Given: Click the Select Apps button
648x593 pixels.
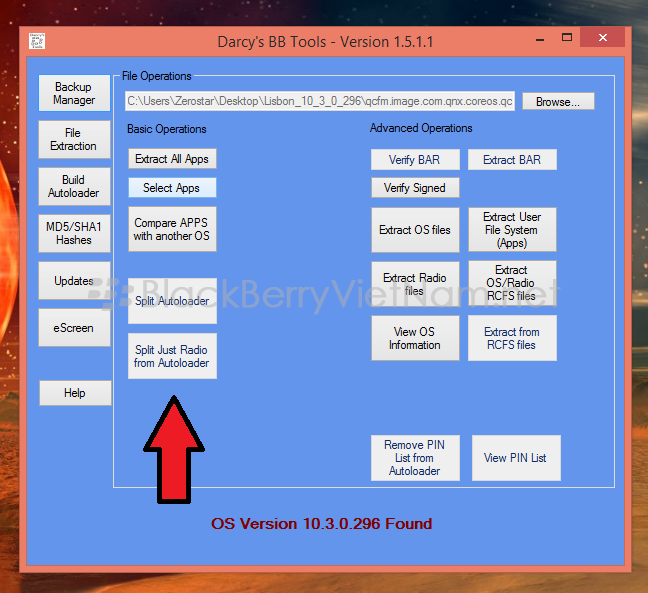Looking at the screenshot, I should click(x=172, y=188).
